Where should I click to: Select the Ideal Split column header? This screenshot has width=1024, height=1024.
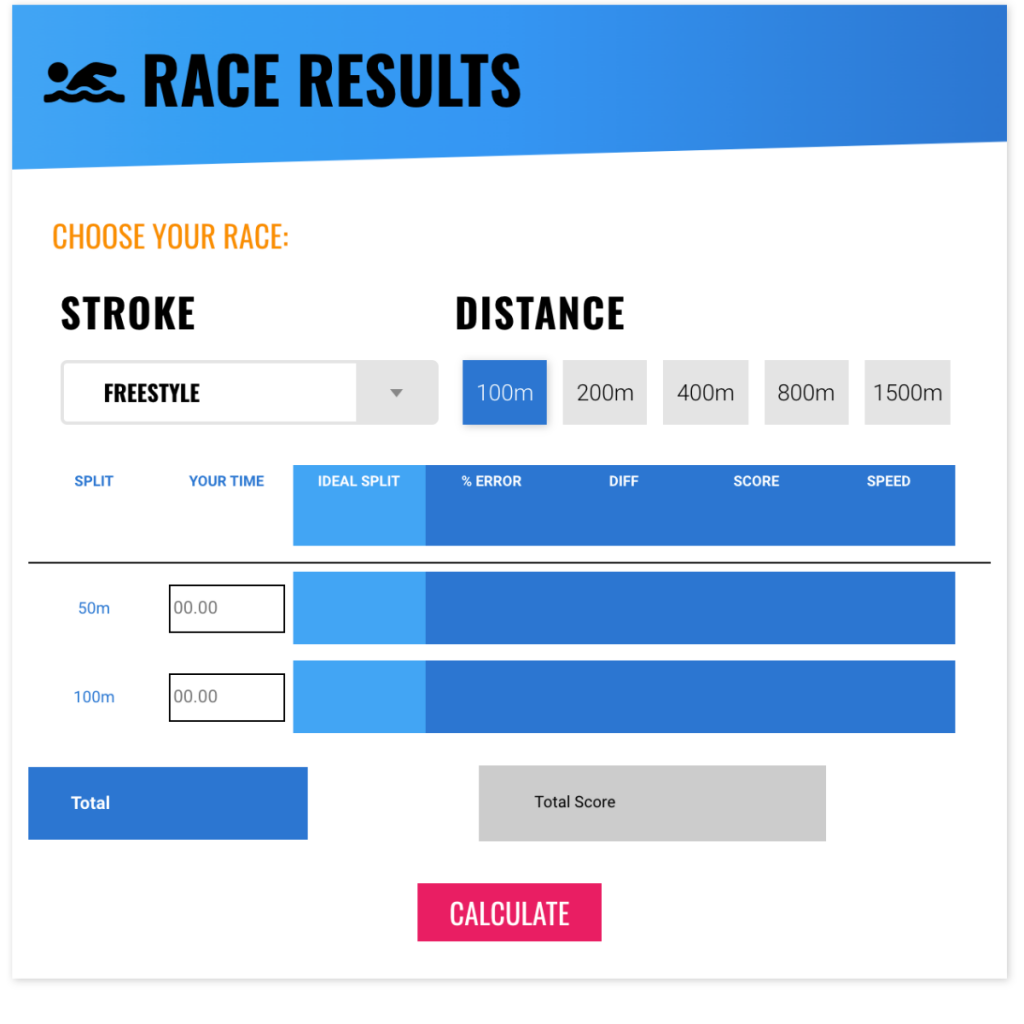(x=359, y=481)
